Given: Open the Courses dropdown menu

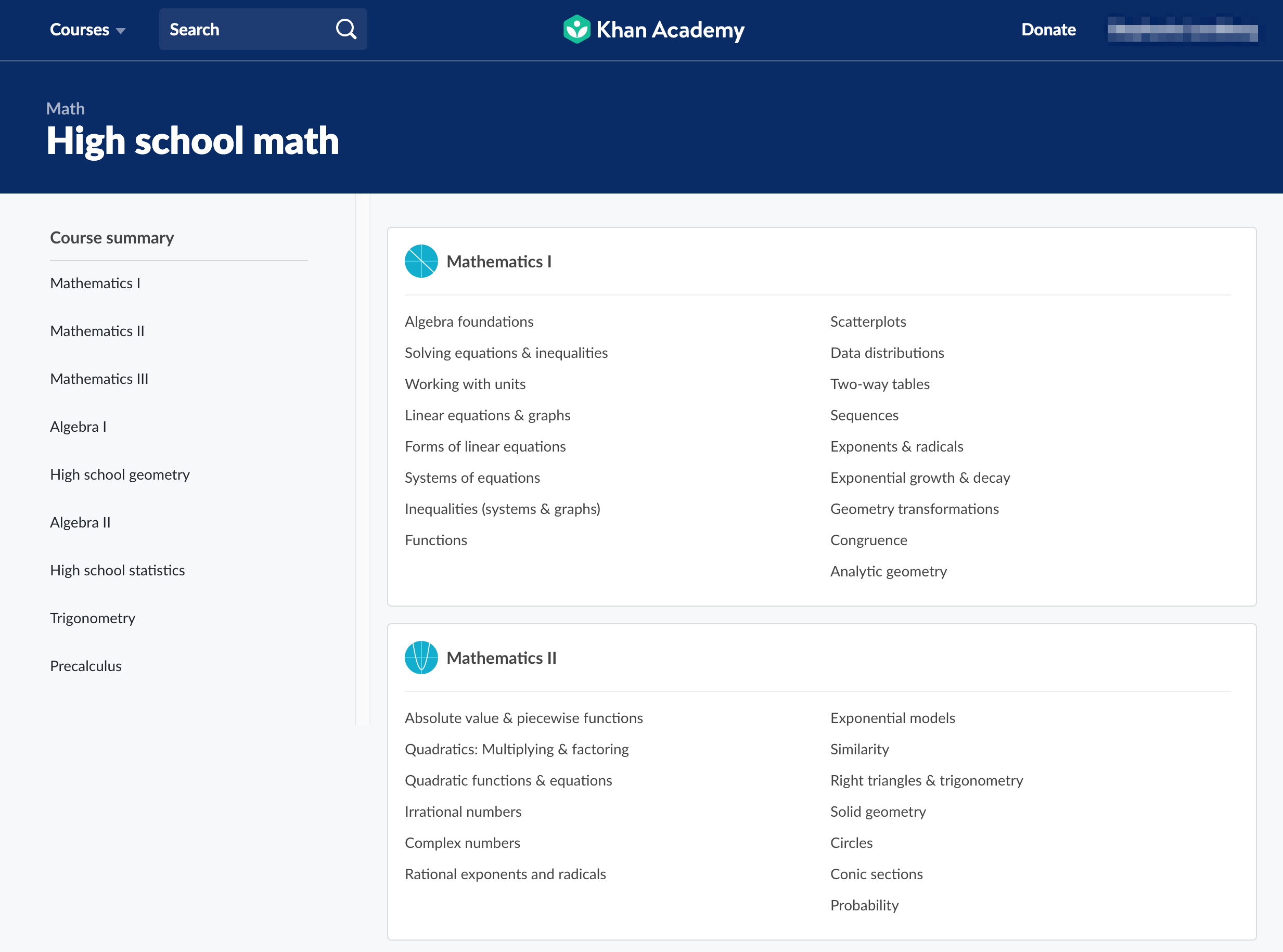Looking at the screenshot, I should [87, 29].
